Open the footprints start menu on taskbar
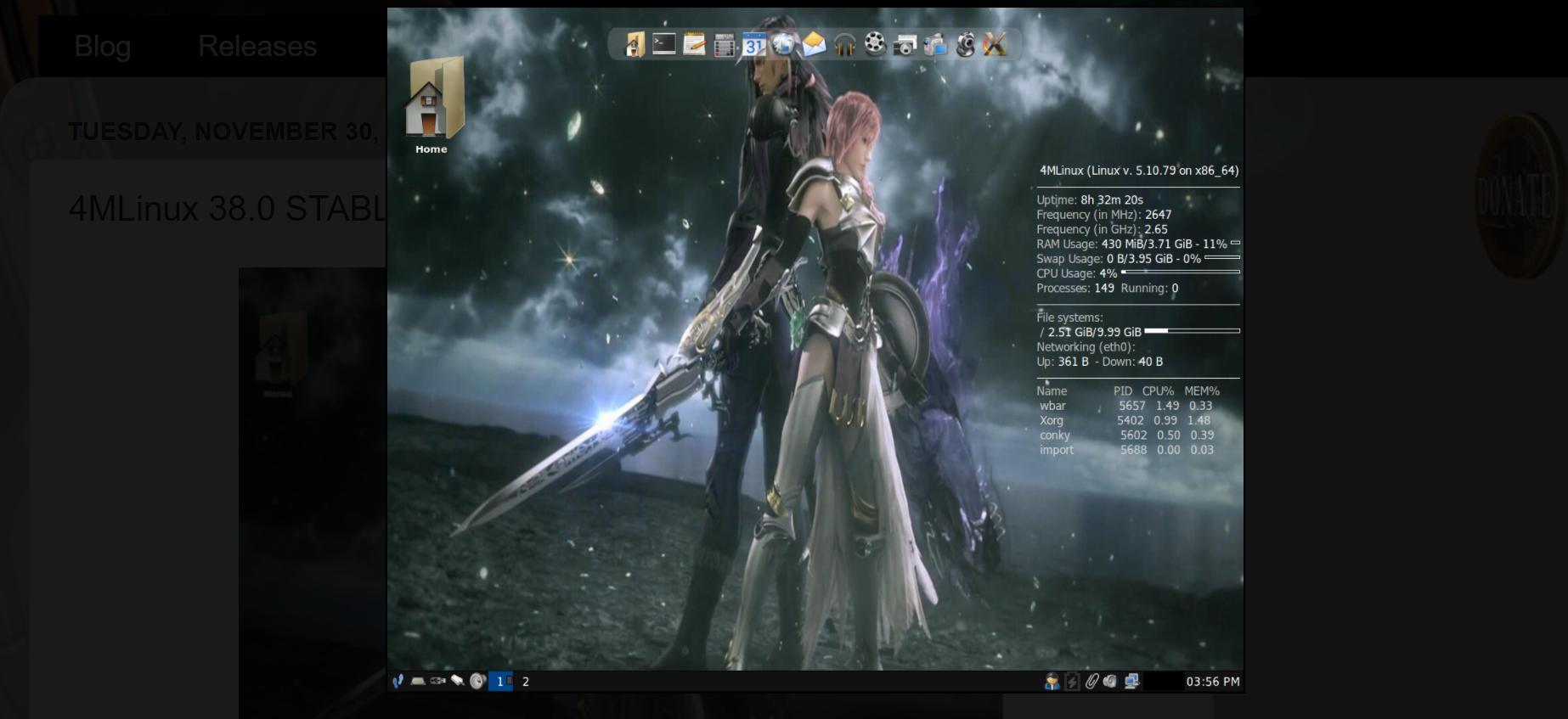This screenshot has width=1568, height=719. tap(398, 681)
